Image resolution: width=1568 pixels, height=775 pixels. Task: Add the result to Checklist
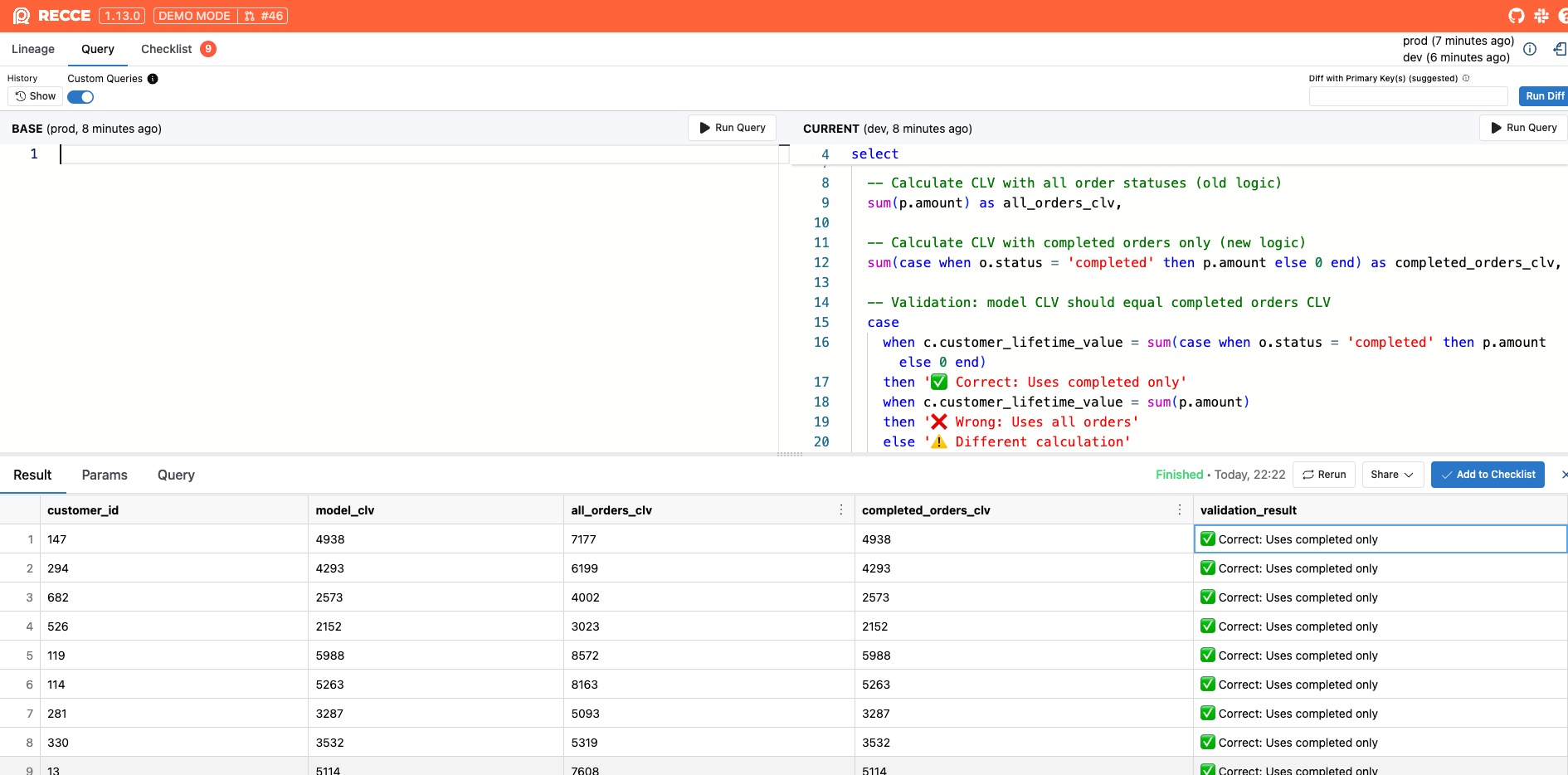1488,475
